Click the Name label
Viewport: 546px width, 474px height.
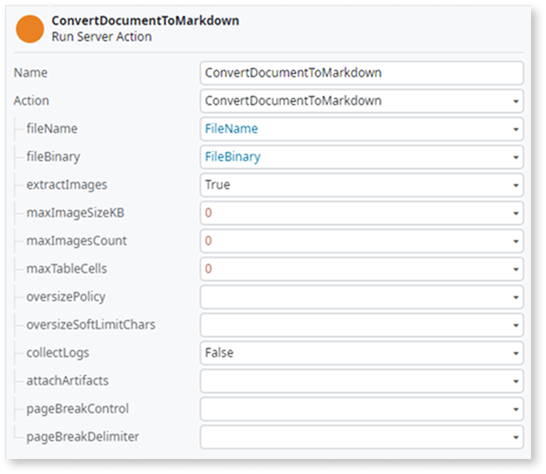30,73
